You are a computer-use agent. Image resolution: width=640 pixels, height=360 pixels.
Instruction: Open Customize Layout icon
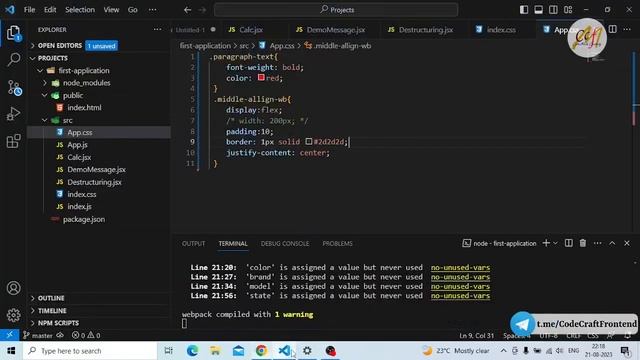[x=568, y=10]
